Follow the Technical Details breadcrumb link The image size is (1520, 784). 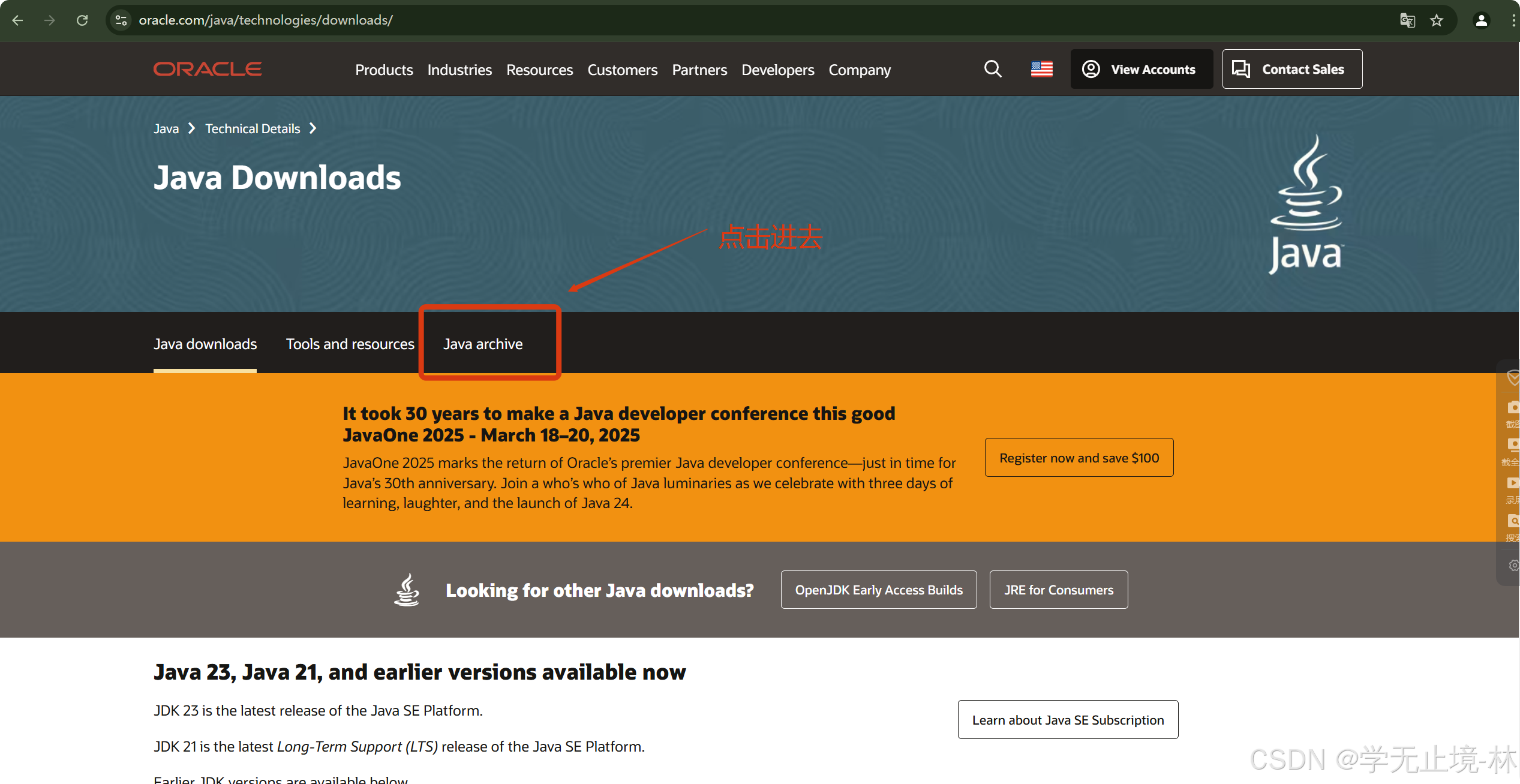253,128
